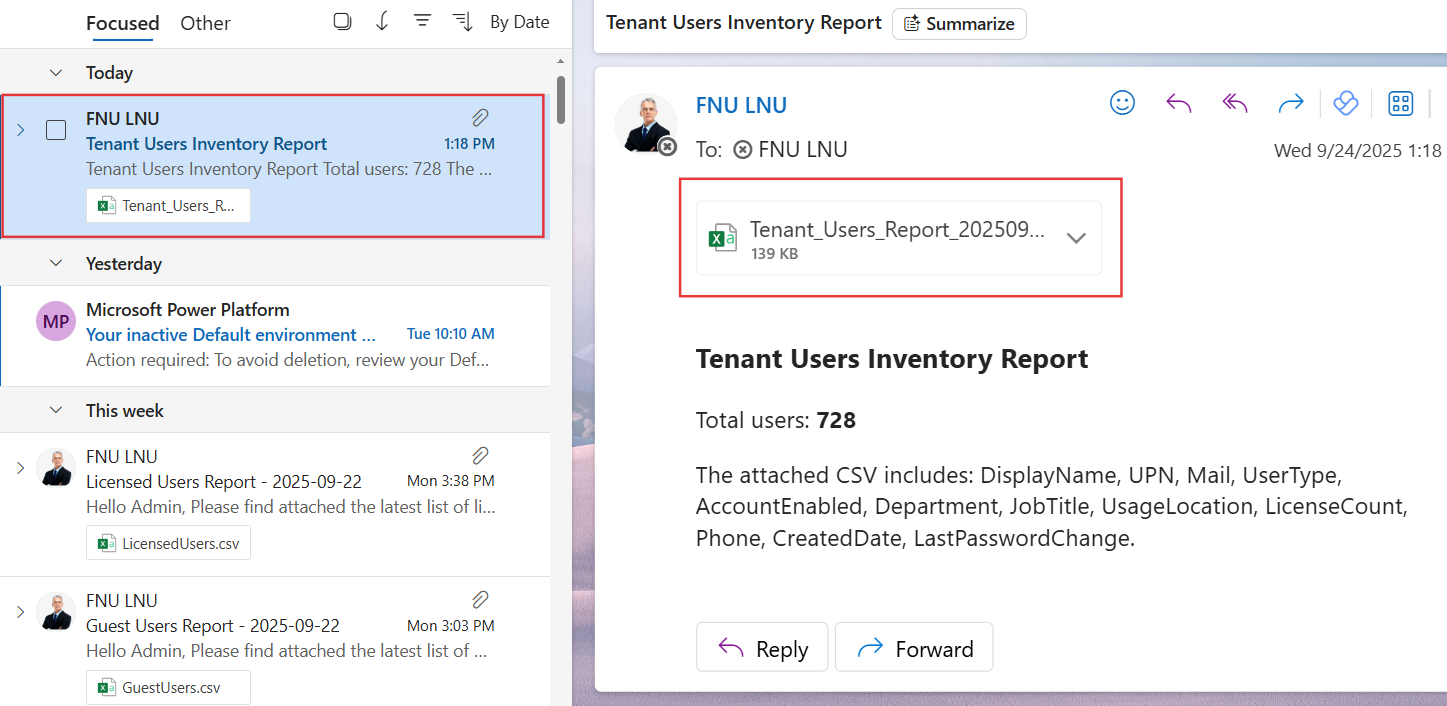Click the emoji reaction smiley icon
The width and height of the screenshot is (1447, 706).
coord(1123,103)
